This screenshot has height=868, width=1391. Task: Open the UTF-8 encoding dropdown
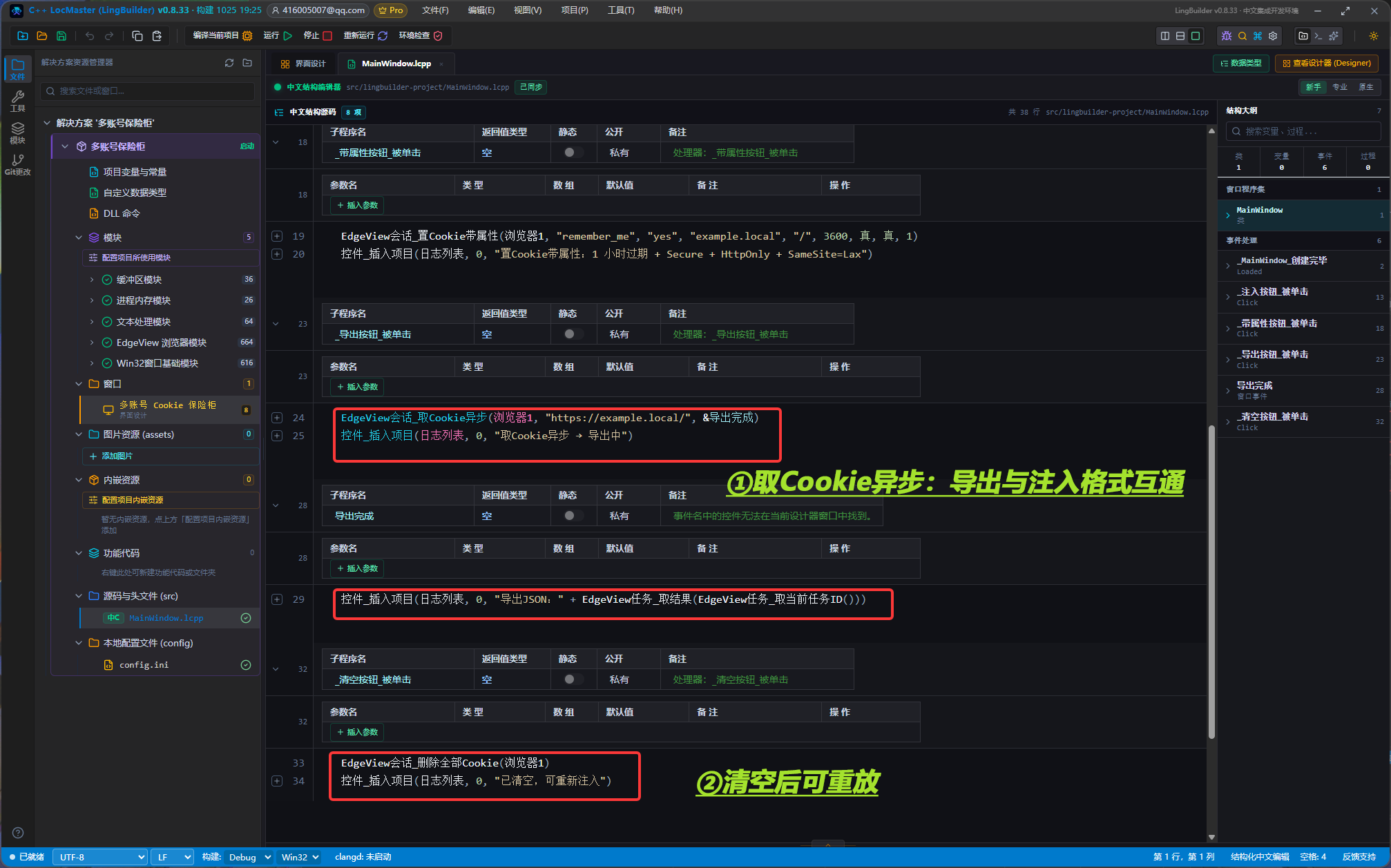coord(101,857)
